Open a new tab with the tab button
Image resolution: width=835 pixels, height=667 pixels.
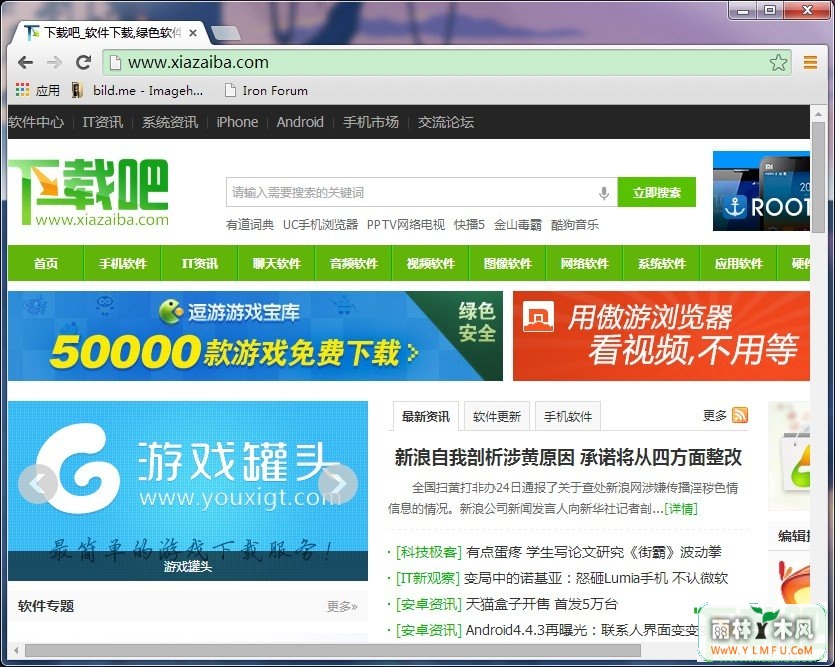point(225,33)
